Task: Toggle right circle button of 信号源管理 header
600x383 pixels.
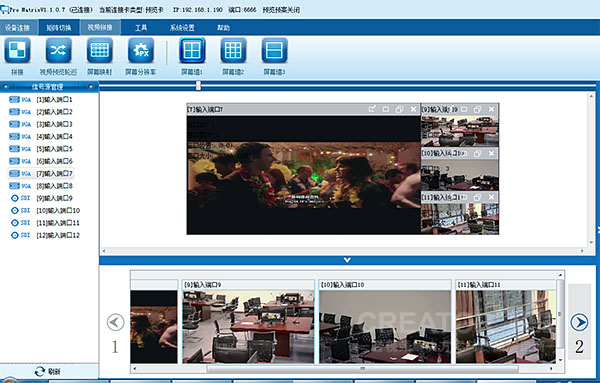Action: click(x=91, y=86)
